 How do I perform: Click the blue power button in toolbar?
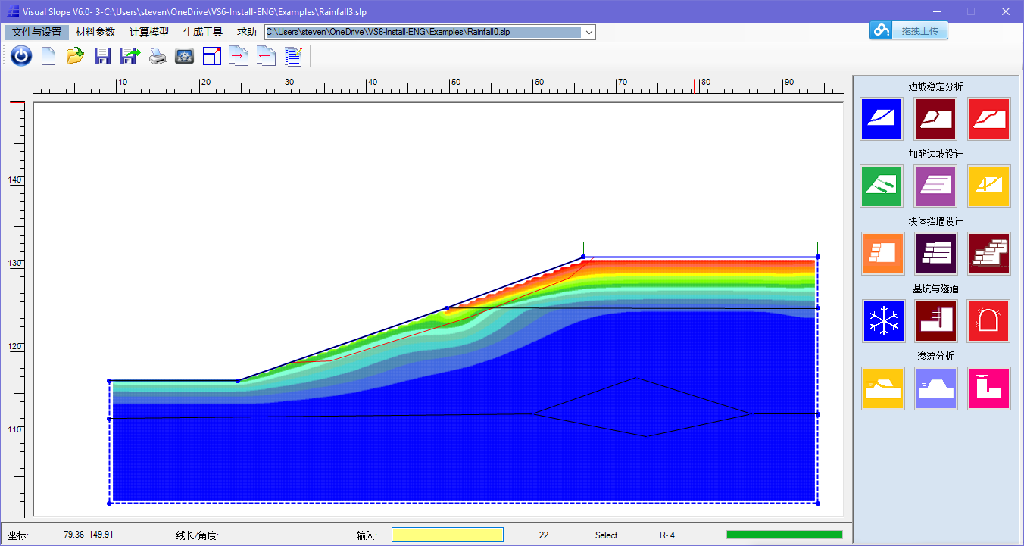pyautogui.click(x=21, y=56)
